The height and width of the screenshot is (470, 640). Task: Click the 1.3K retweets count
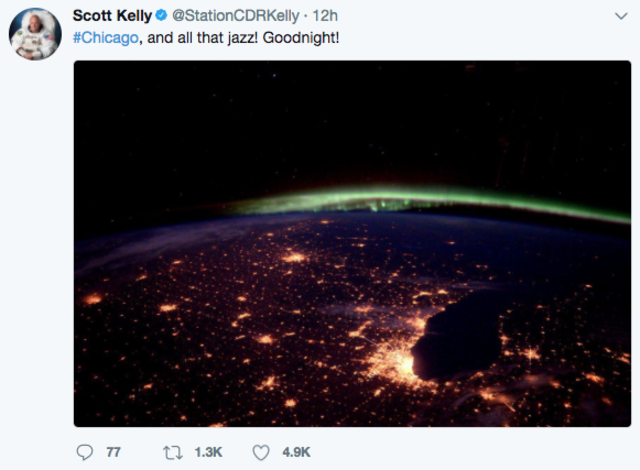point(206,453)
